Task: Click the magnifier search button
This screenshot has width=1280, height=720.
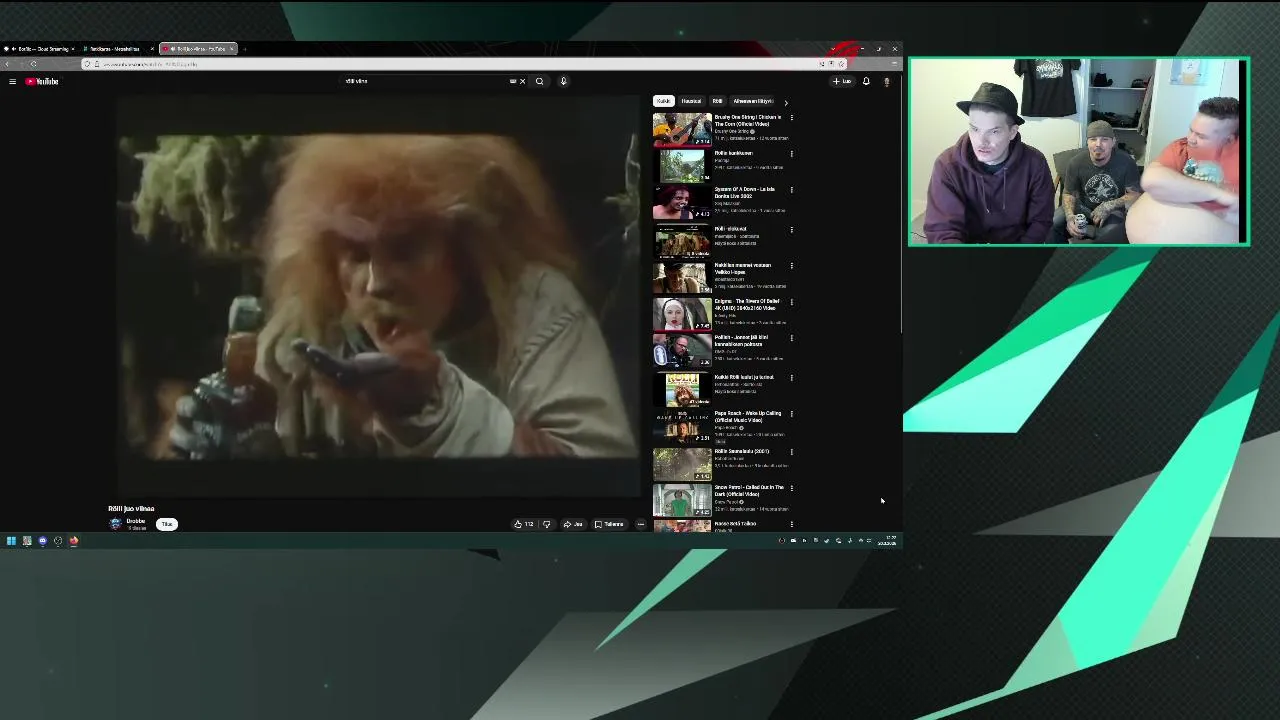Action: click(x=540, y=81)
